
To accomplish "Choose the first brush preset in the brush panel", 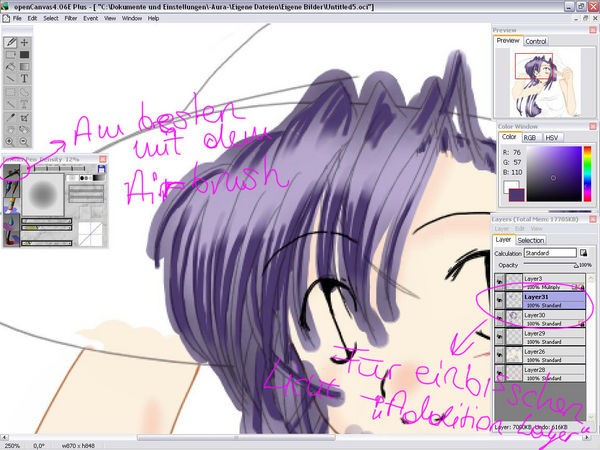I will coord(12,173).
